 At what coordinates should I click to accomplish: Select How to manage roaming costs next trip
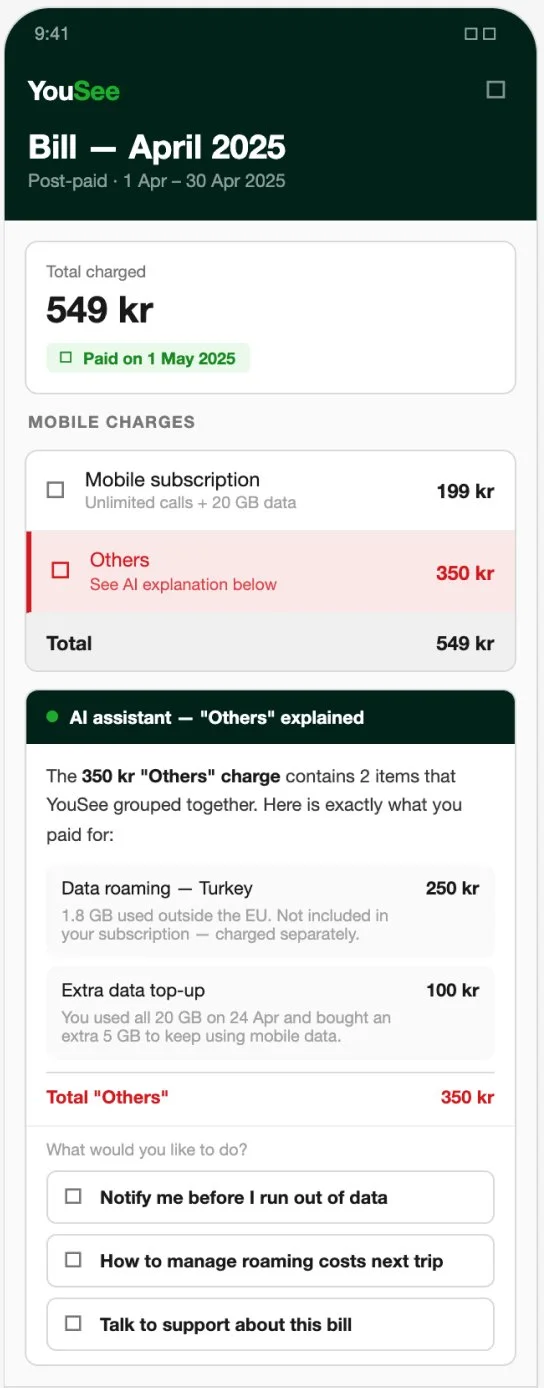pos(270,1260)
